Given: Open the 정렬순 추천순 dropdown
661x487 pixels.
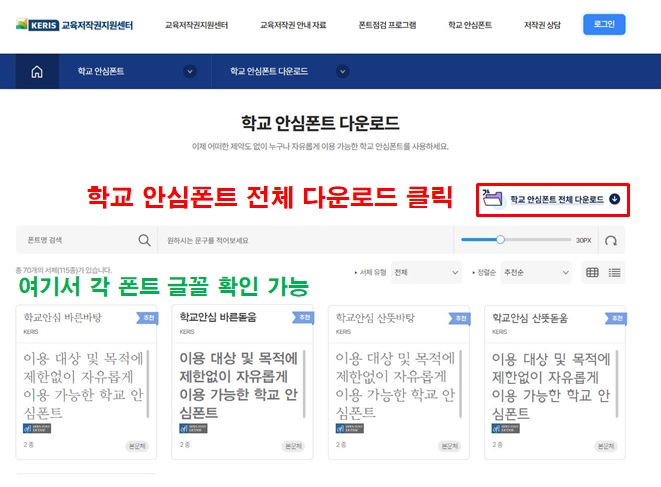Looking at the screenshot, I should click(536, 272).
